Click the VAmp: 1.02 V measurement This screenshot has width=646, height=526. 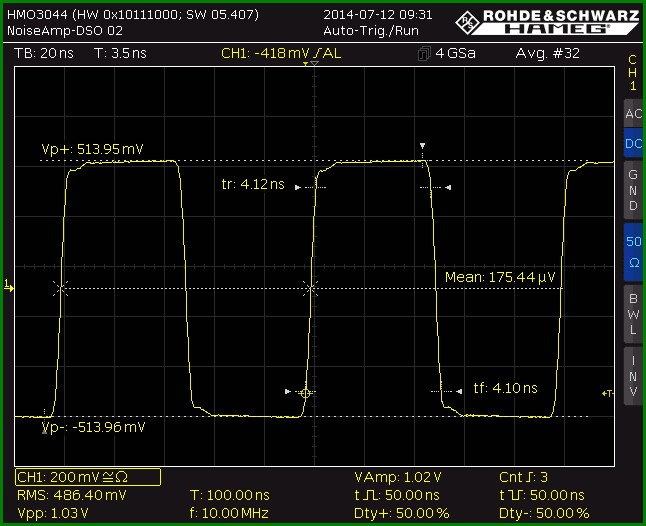(x=398, y=477)
